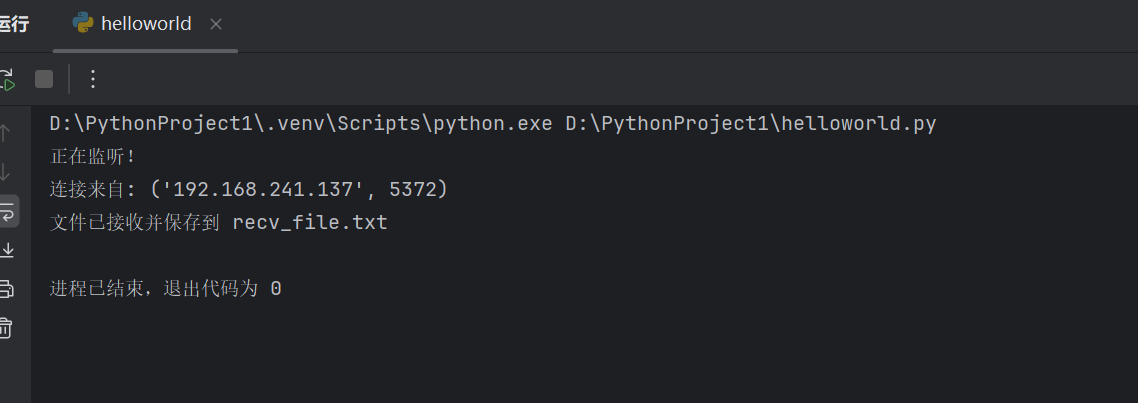Click the recv_file.txt filename in output
This screenshot has width=1138, height=403.
click(310, 223)
